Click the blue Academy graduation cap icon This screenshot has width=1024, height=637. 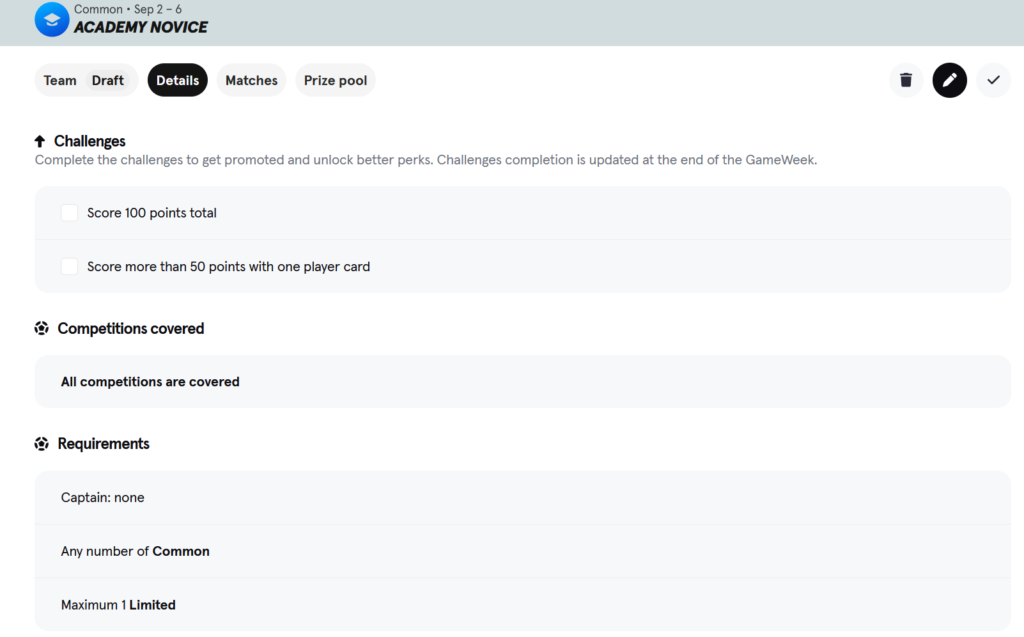tap(52, 20)
